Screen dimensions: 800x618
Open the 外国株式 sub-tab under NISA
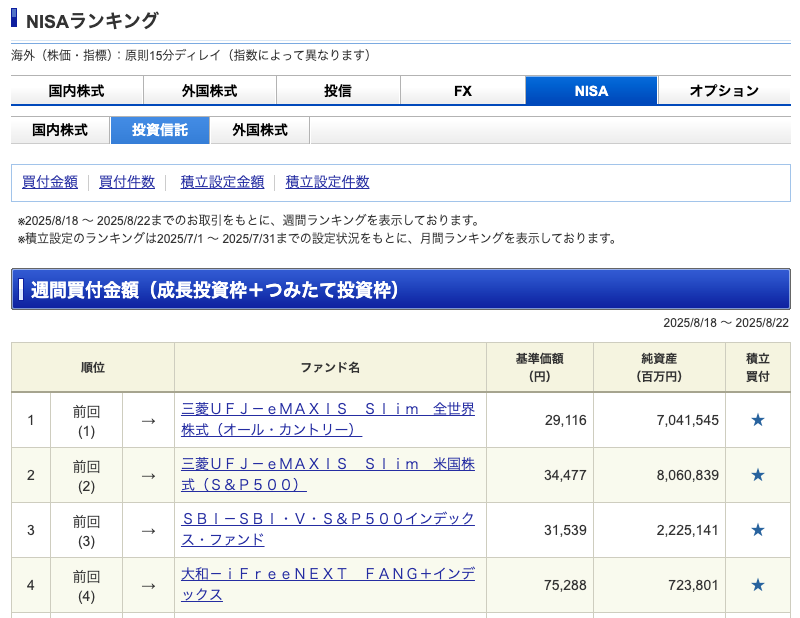260,130
